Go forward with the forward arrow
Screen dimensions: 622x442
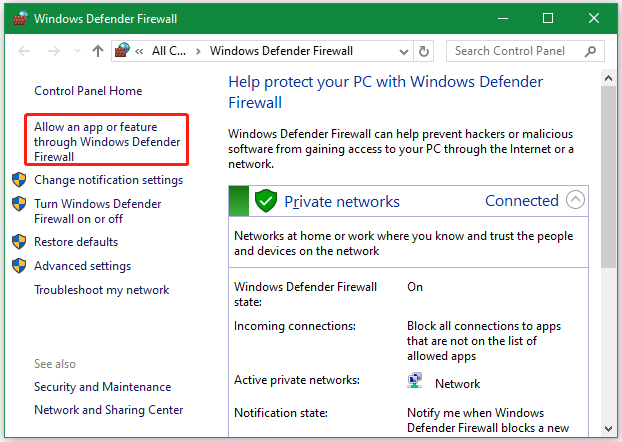tap(54, 51)
